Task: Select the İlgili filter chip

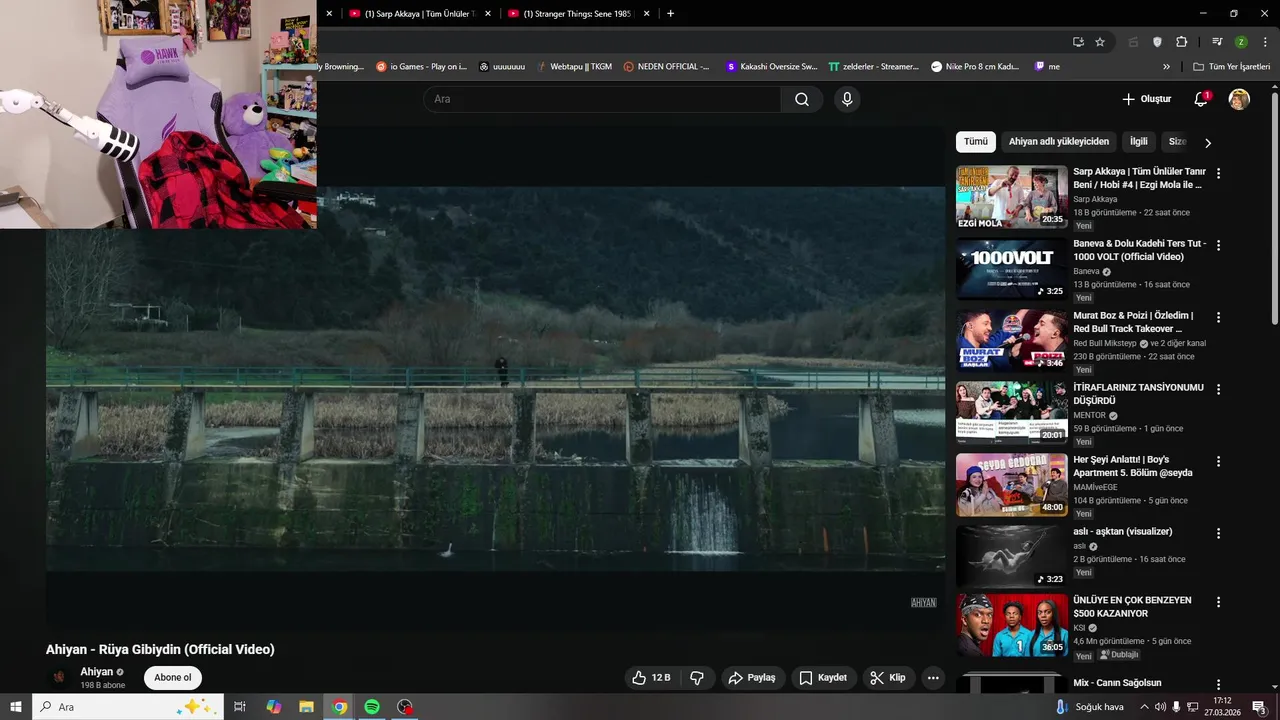Action: click(1139, 142)
